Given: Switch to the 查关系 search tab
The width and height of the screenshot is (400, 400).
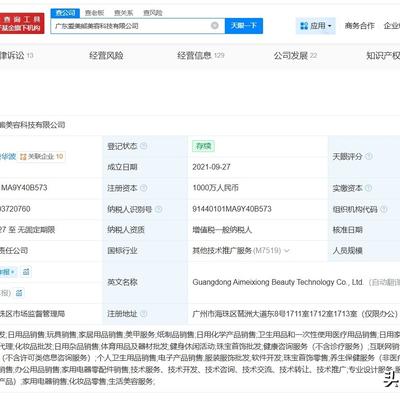Looking at the screenshot, I should pyautogui.click(x=124, y=13).
